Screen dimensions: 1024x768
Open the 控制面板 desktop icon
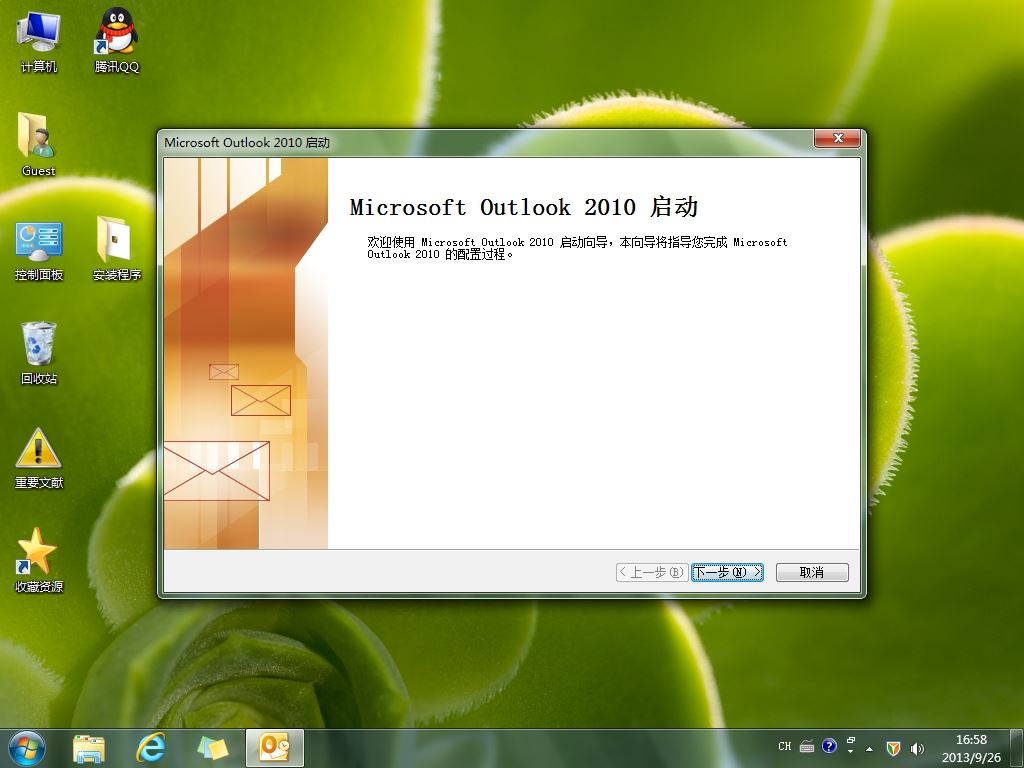tap(39, 251)
